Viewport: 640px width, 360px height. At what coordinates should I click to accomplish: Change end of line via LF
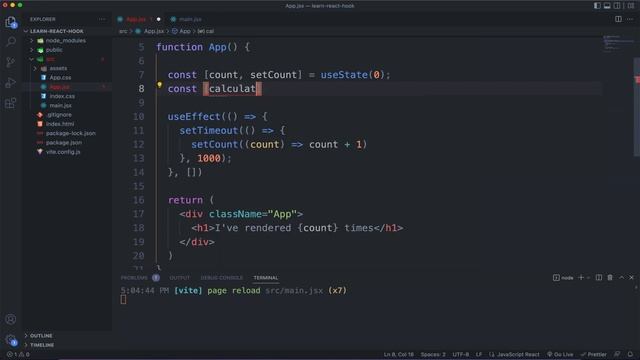click(x=479, y=354)
